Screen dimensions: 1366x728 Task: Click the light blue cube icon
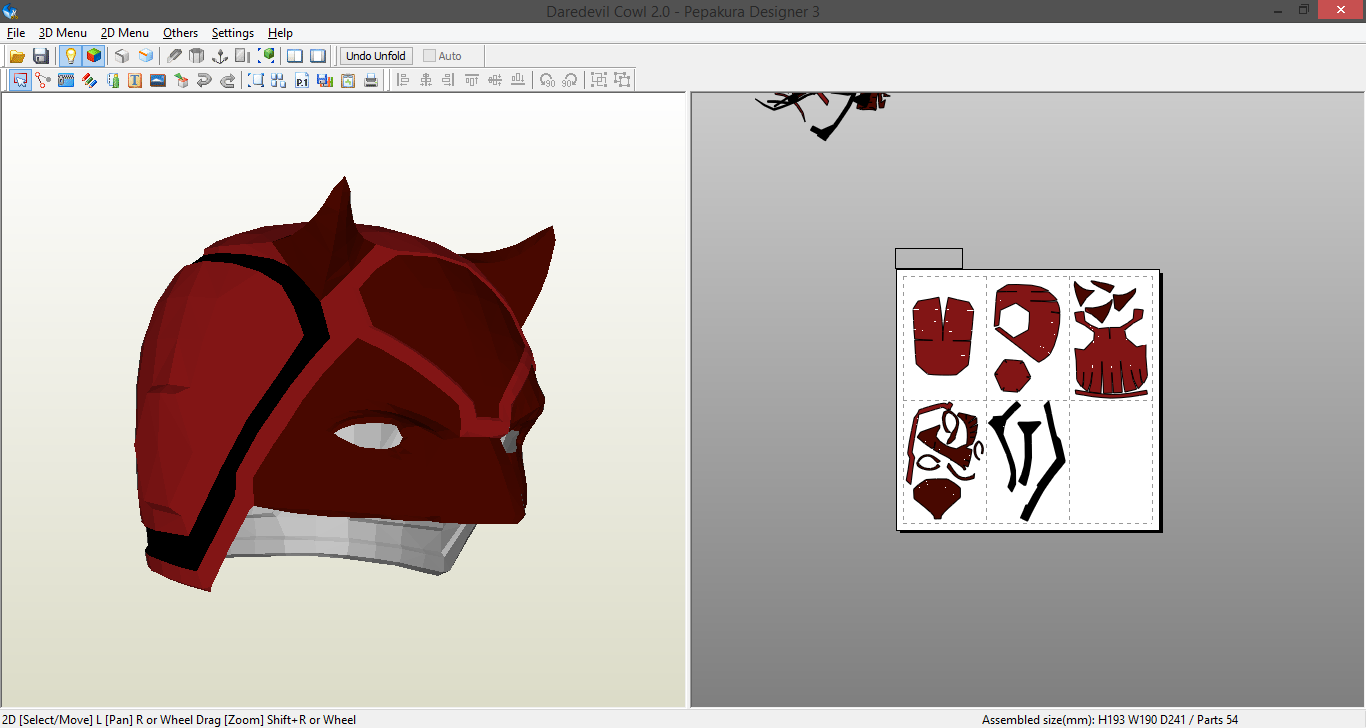[146, 56]
